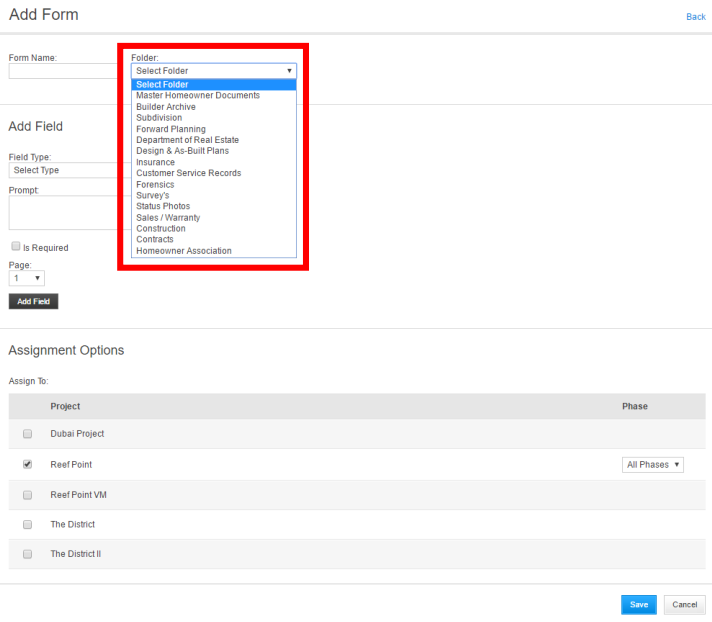Click the Add Field button

pos(33,301)
